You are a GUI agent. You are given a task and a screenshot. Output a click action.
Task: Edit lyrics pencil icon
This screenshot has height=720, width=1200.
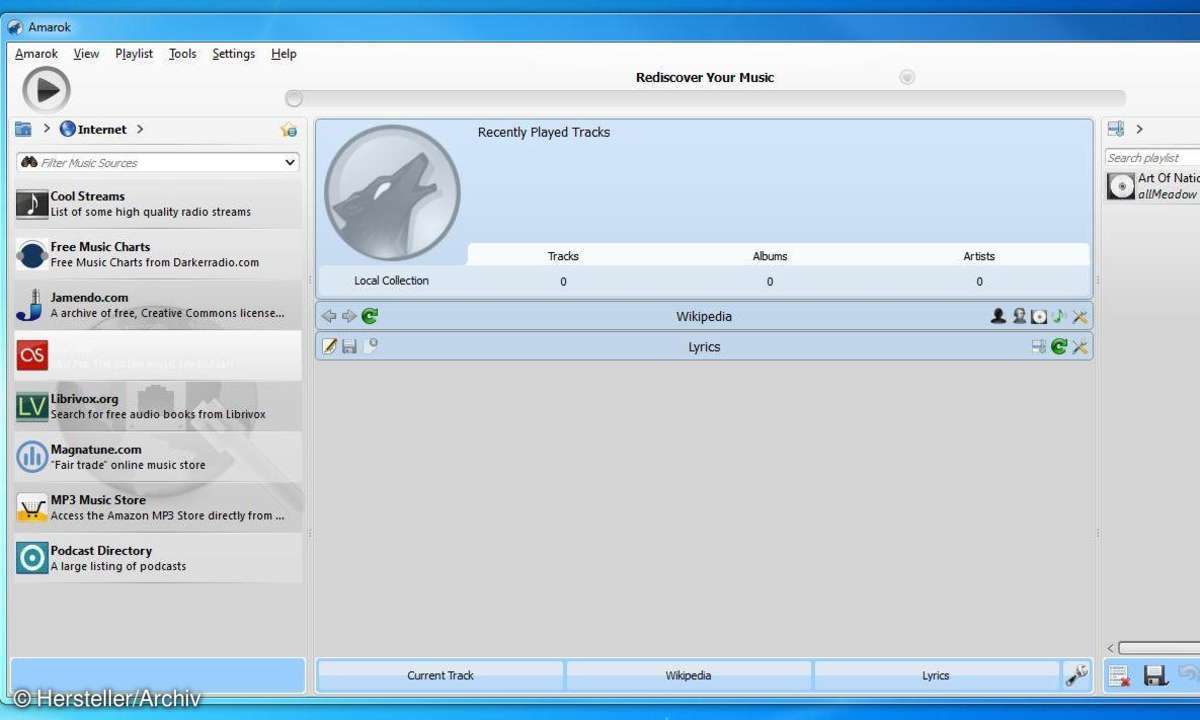pyautogui.click(x=329, y=347)
